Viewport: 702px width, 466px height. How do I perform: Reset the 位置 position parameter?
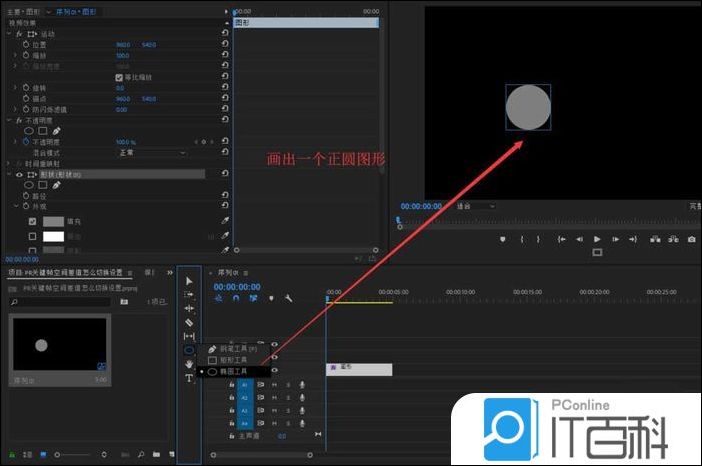225,44
